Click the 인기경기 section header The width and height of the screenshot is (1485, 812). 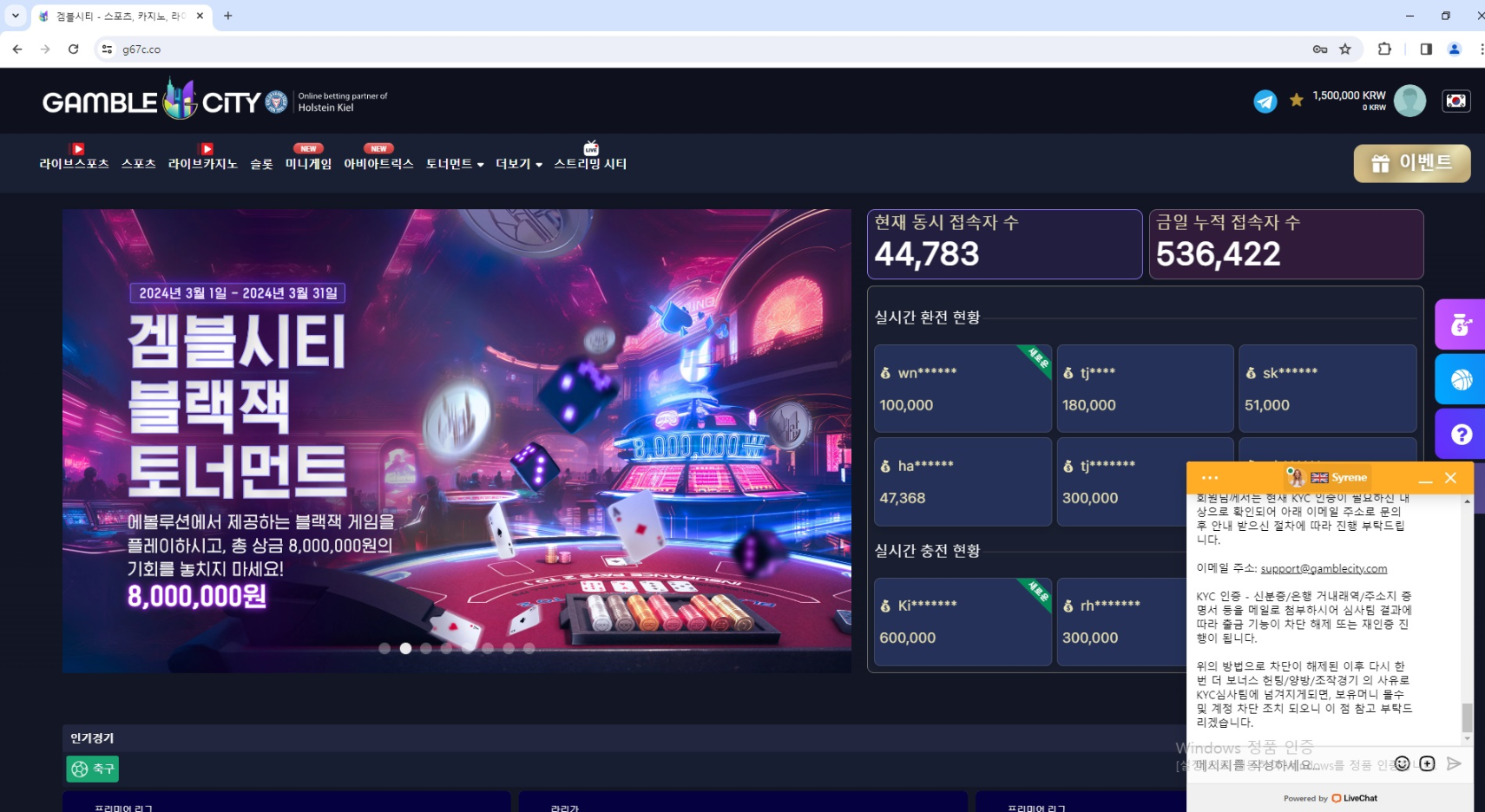[x=92, y=738]
